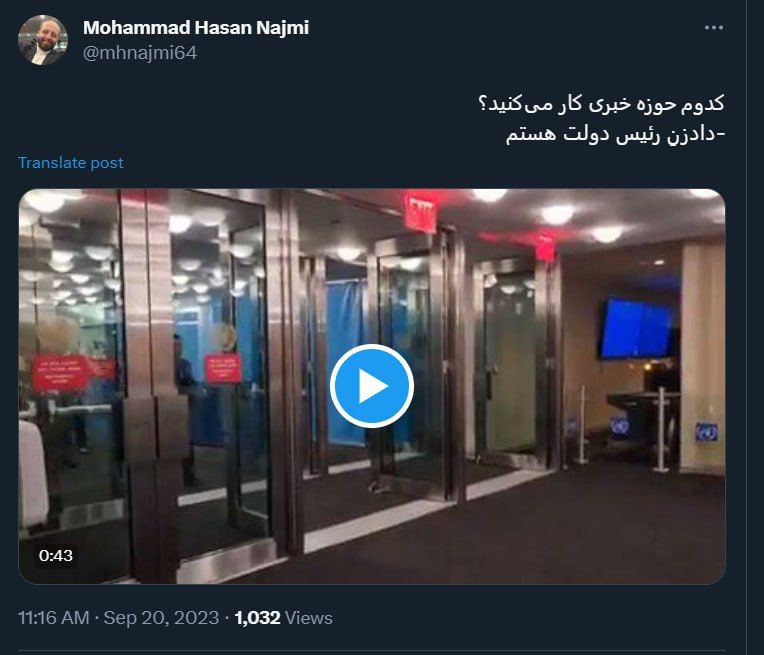Viewport: 764px width, 655px height.
Task: Select the 1,032 view count number
Action: point(257,617)
